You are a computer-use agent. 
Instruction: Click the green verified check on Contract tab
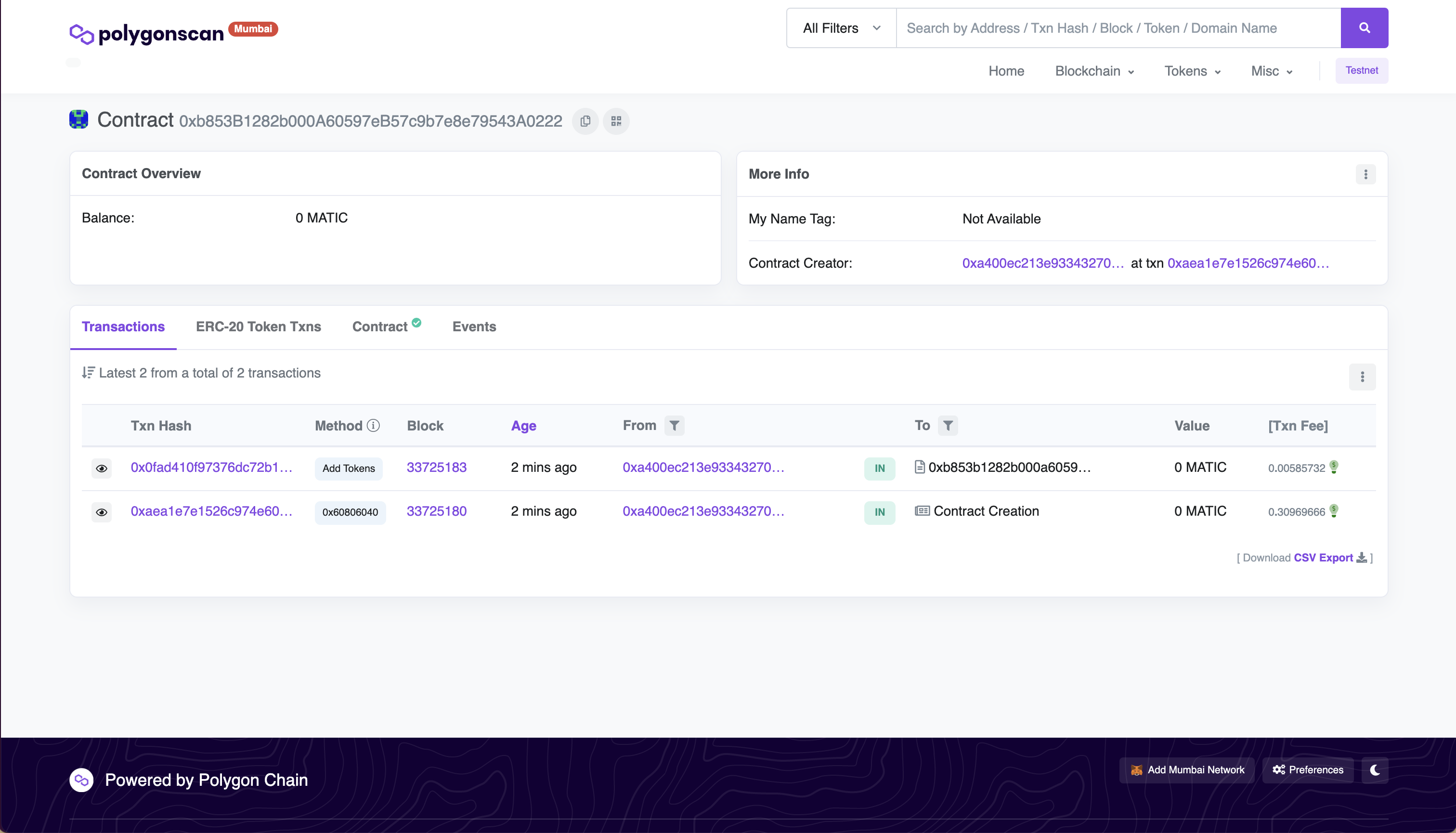[416, 323]
